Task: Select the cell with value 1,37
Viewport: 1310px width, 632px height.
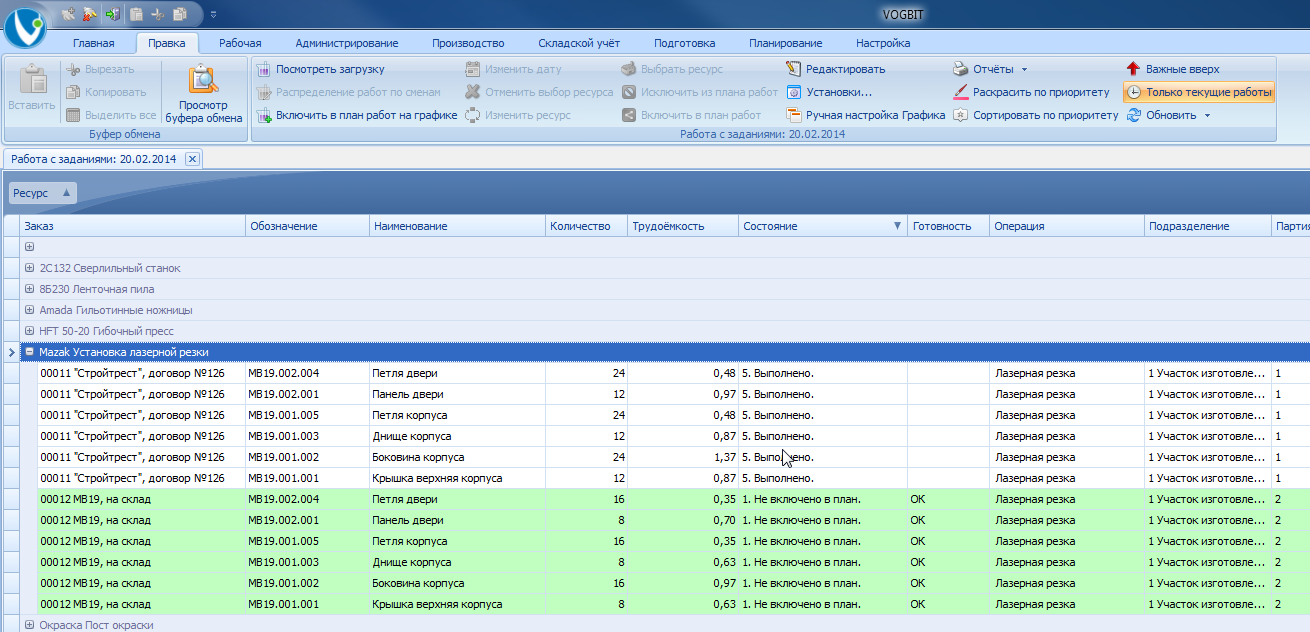Action: (x=683, y=457)
